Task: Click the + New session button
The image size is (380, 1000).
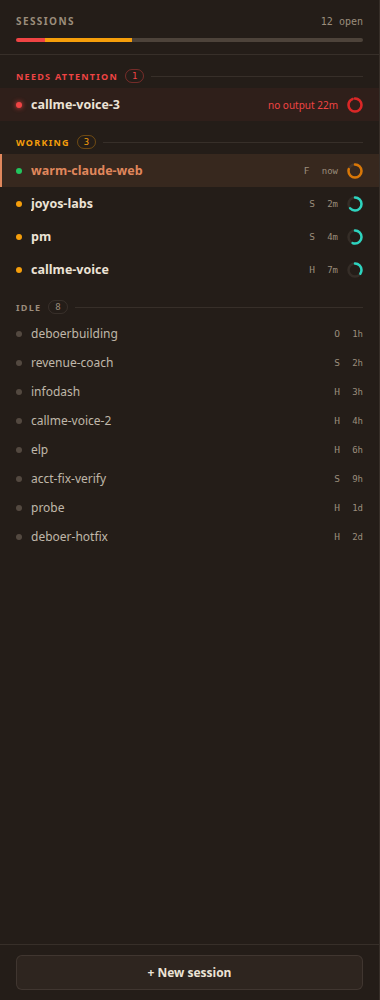Action: [189, 973]
